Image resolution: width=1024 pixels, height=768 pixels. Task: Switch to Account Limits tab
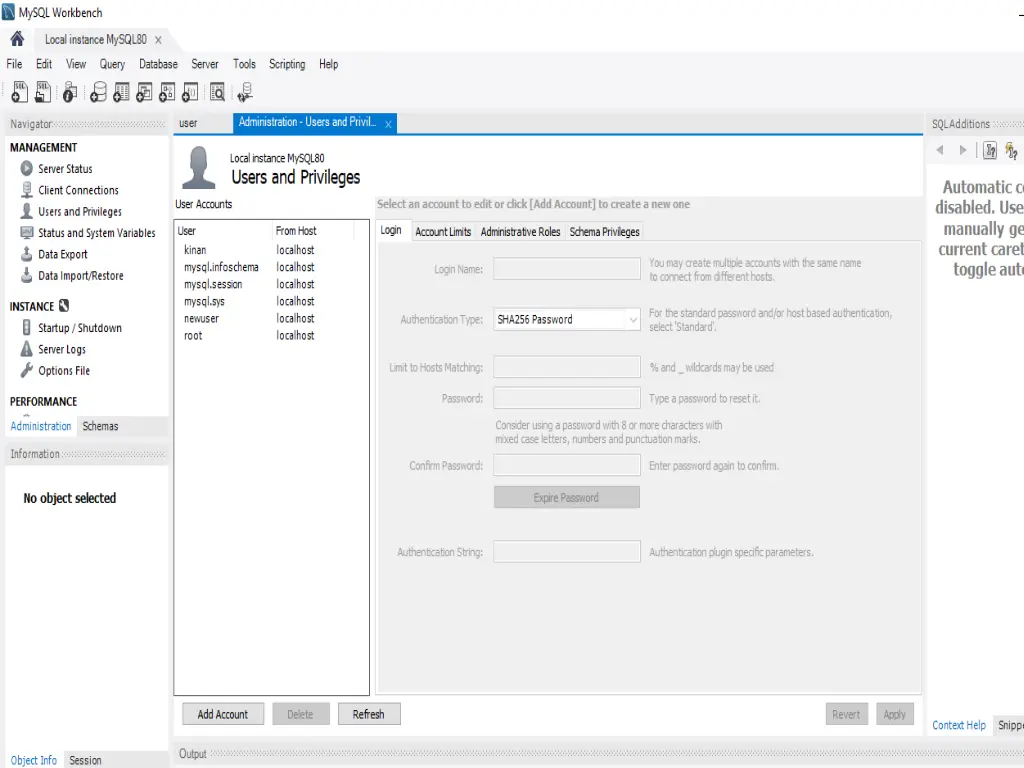pos(443,231)
